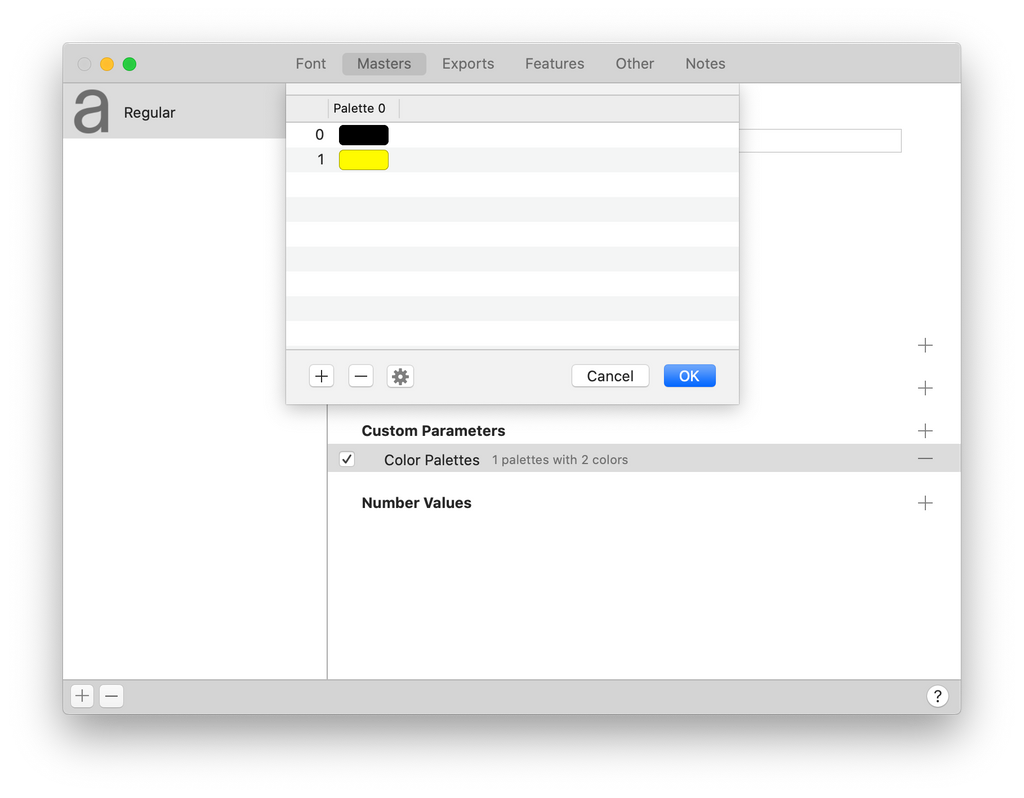Open the gear menu in the palette dialog
1024x798 pixels.
coord(400,375)
